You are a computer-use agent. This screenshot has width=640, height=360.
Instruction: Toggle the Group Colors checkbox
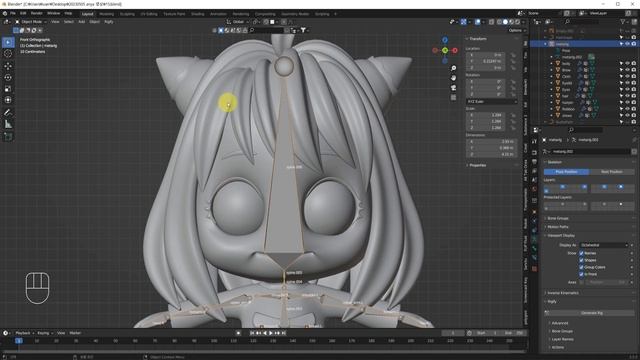pos(581,267)
